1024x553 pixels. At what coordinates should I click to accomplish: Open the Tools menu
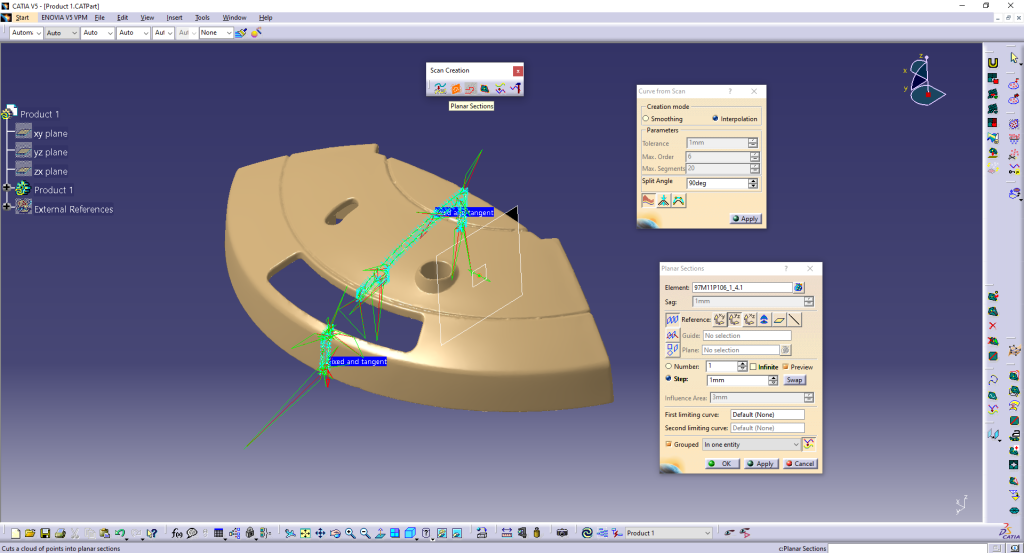tap(202, 18)
